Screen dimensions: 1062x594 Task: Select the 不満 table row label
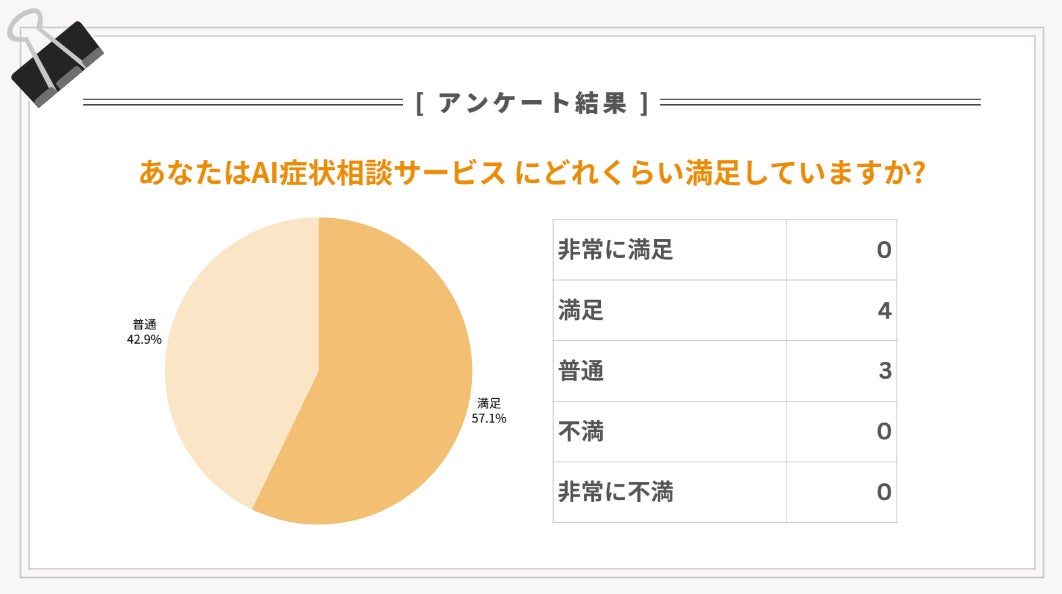pos(581,432)
